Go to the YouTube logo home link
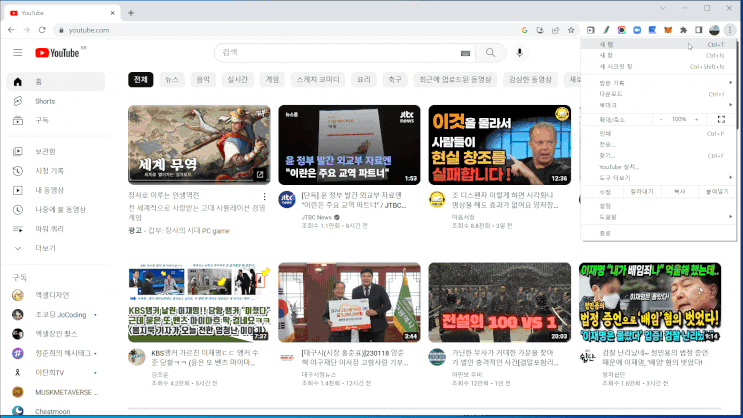This screenshot has height=418, width=743. tap(57, 53)
